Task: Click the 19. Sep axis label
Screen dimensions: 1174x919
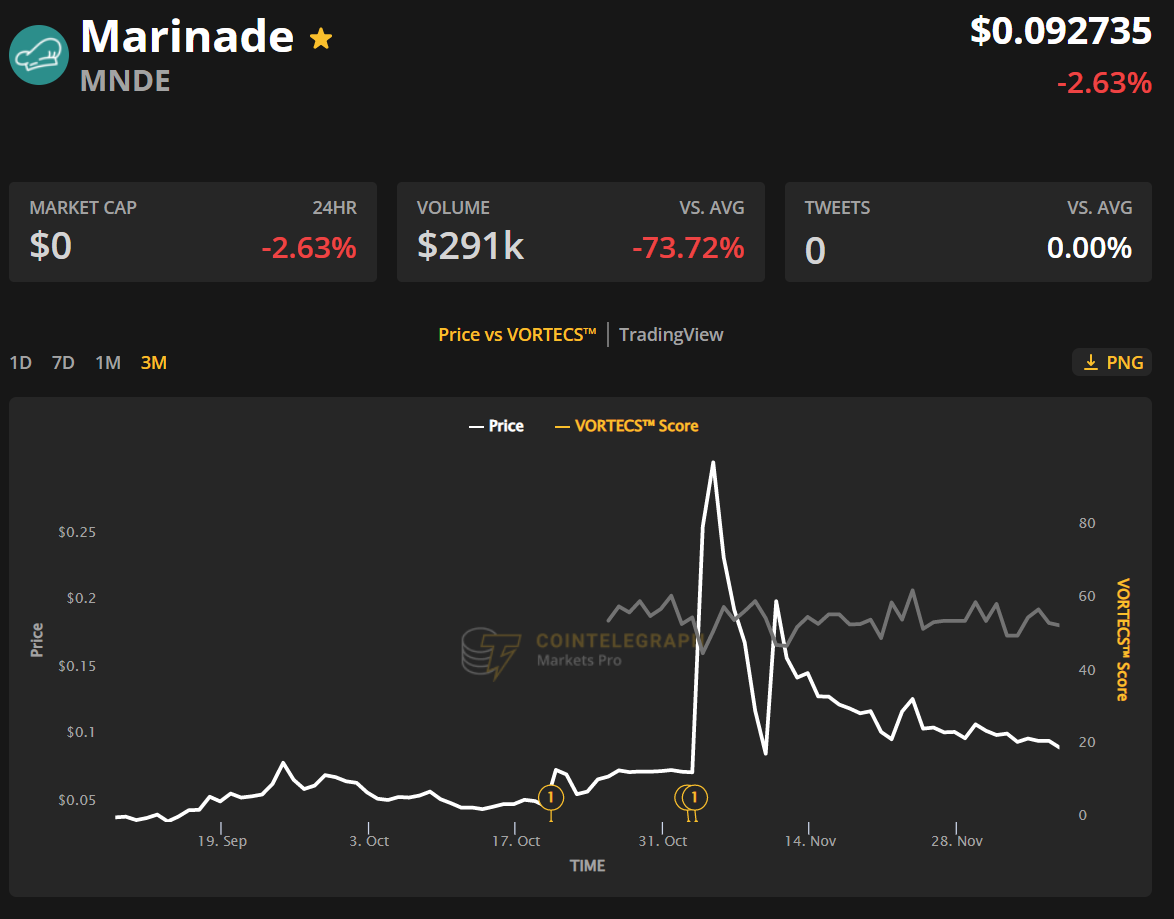Action: pyautogui.click(x=222, y=841)
